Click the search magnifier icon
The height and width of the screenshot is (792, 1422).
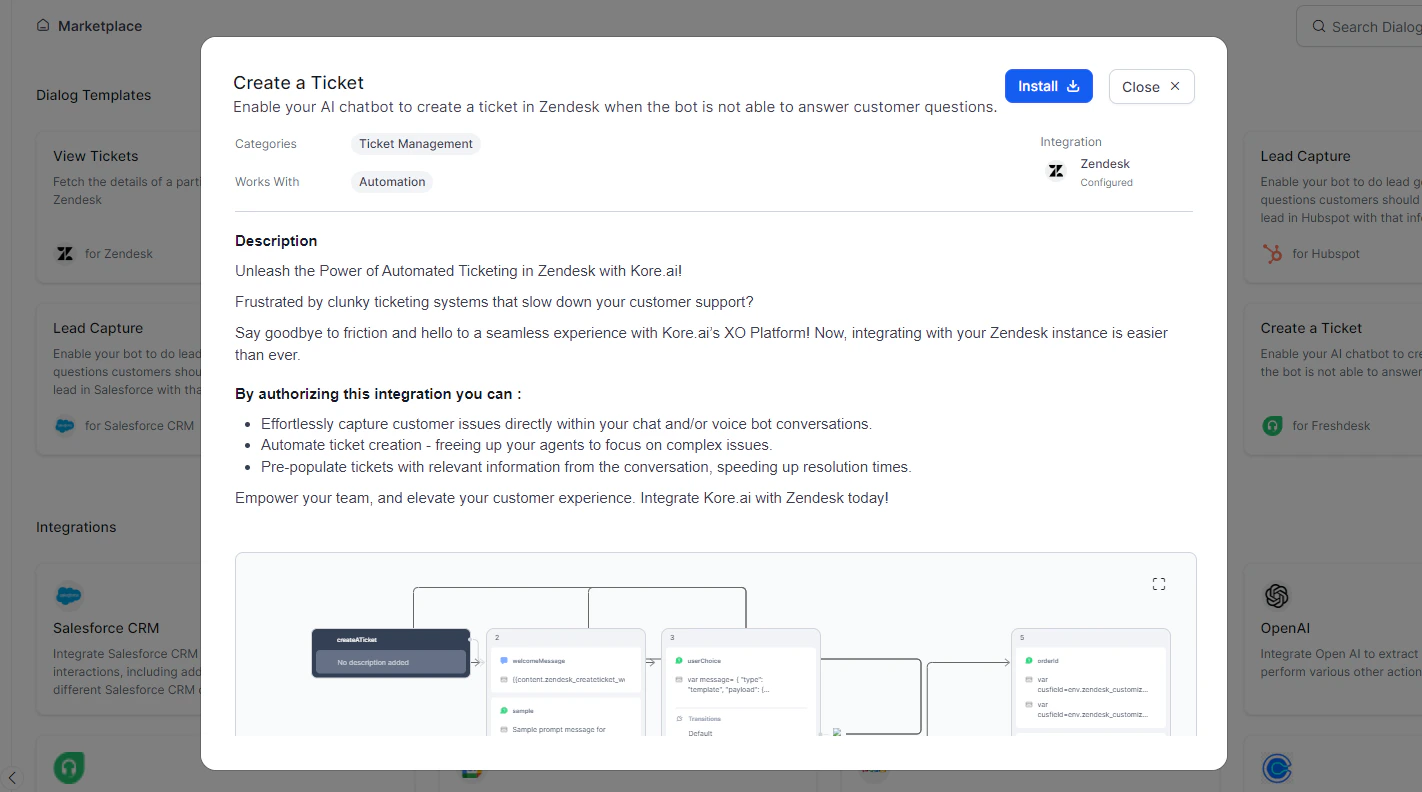pos(1319,26)
